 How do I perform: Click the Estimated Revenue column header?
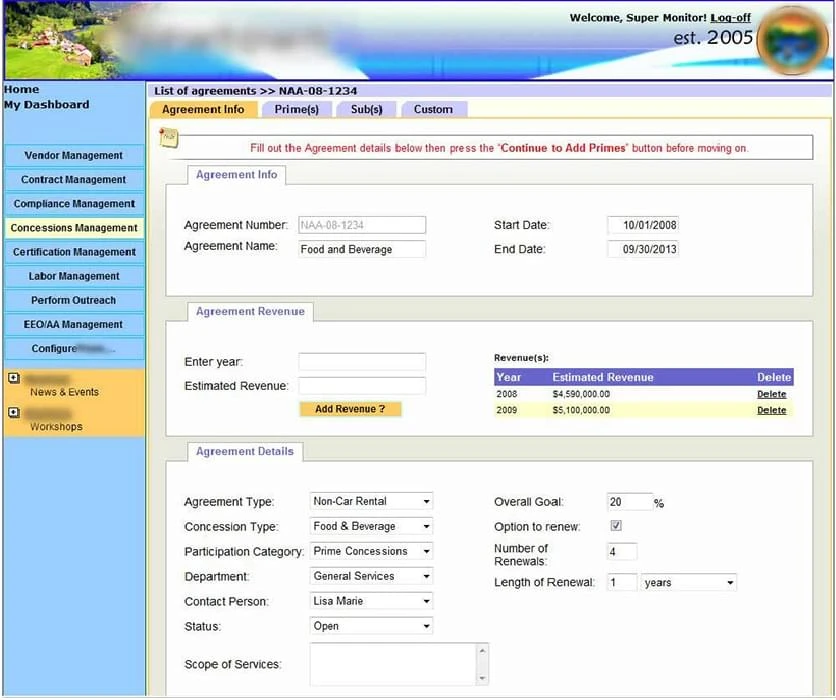(602, 377)
